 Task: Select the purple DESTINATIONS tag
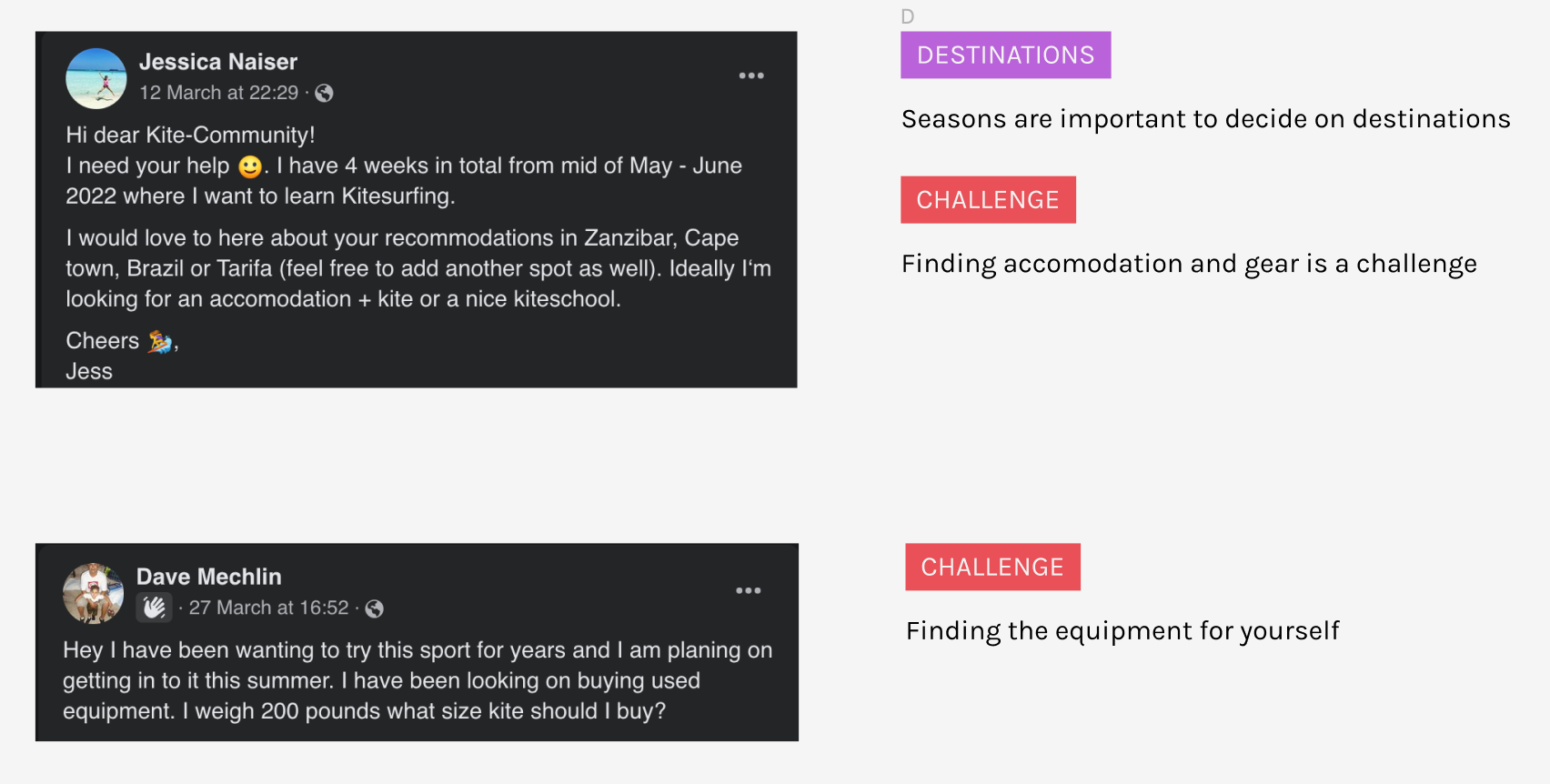tap(1005, 55)
